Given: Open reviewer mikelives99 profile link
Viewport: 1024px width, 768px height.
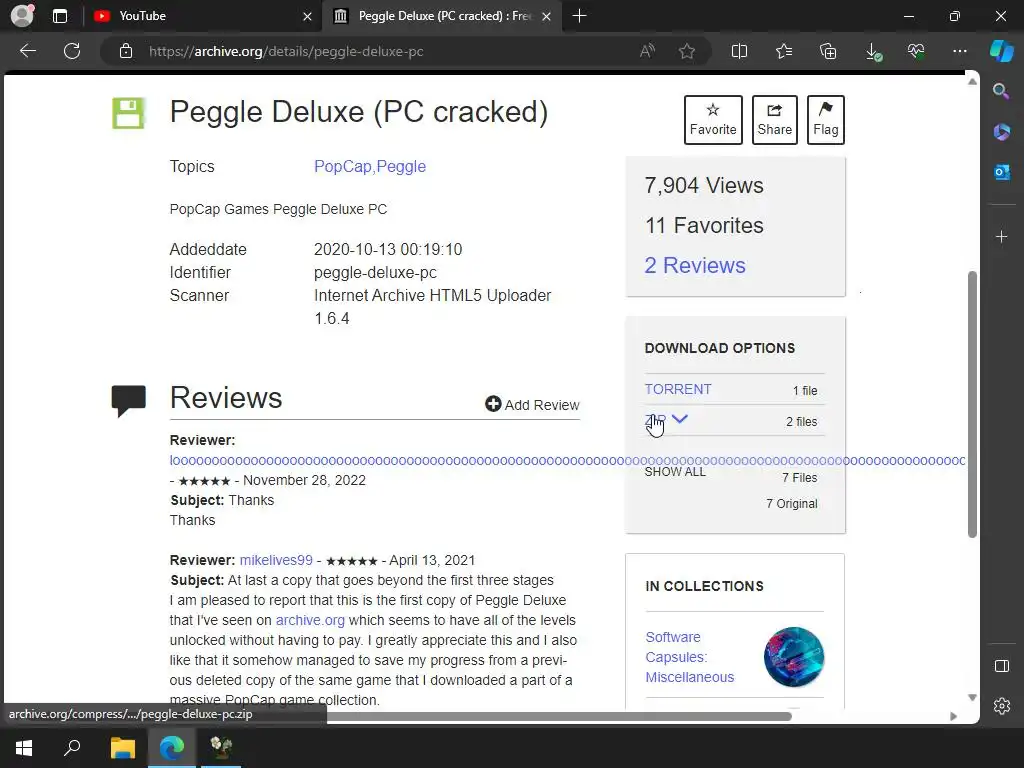Looking at the screenshot, I should [276, 560].
